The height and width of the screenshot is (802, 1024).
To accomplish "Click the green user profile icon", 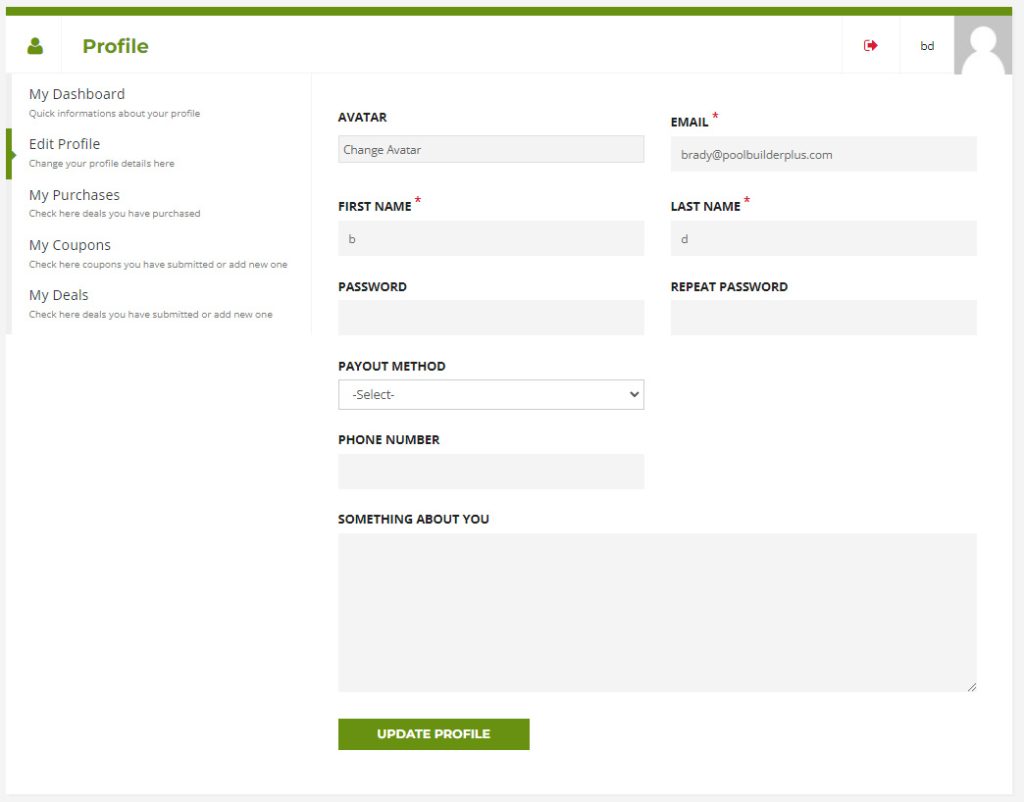I will click(35, 46).
